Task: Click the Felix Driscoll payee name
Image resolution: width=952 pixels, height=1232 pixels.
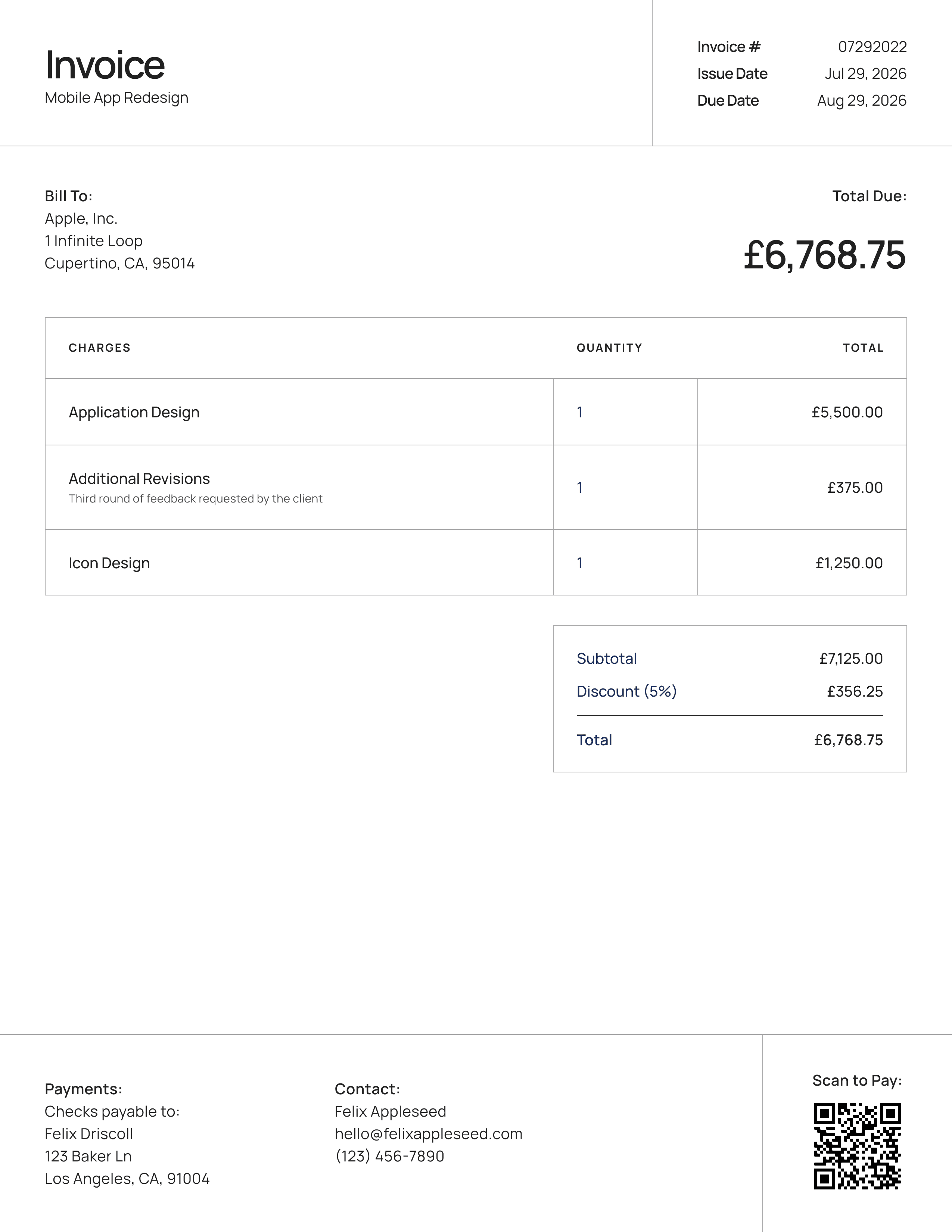Action: (88, 1134)
